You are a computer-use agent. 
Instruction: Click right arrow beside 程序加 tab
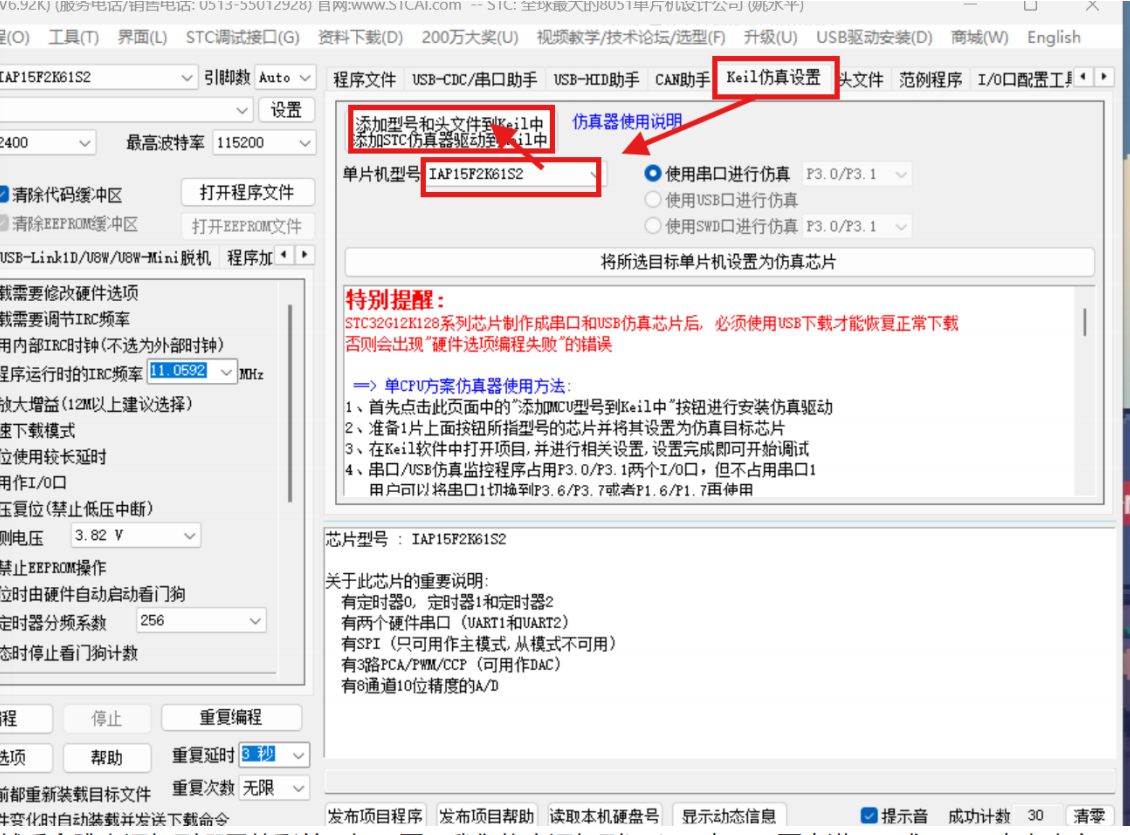point(305,254)
